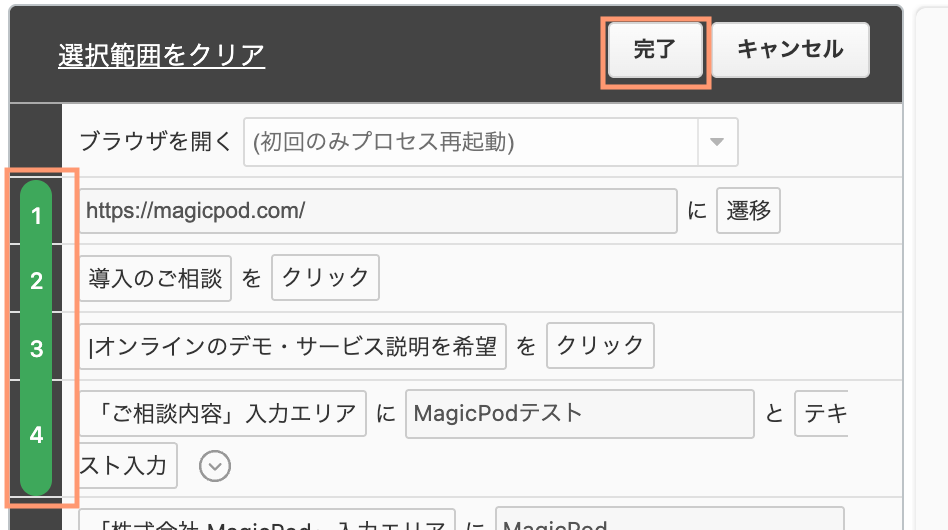Click the 選択範囲をクリア link
Viewport: 948px width, 530px height.
point(161,54)
